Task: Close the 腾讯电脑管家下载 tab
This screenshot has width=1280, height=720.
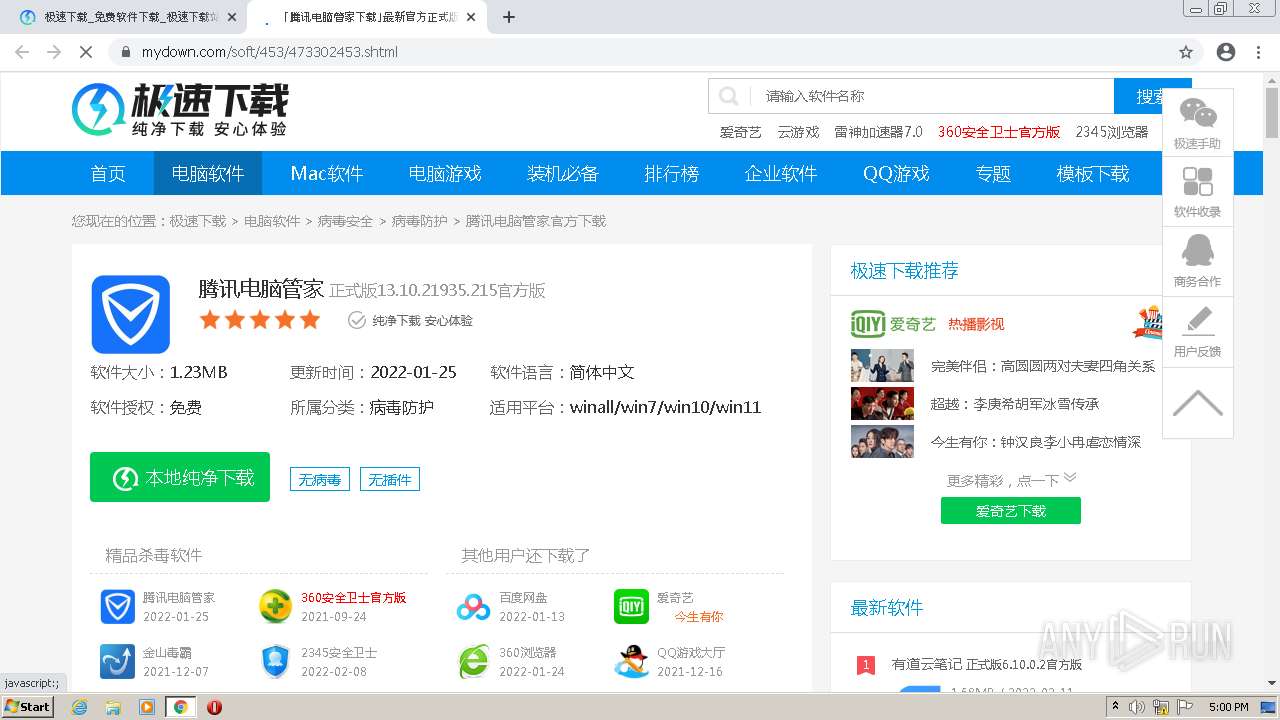Action: point(471,17)
